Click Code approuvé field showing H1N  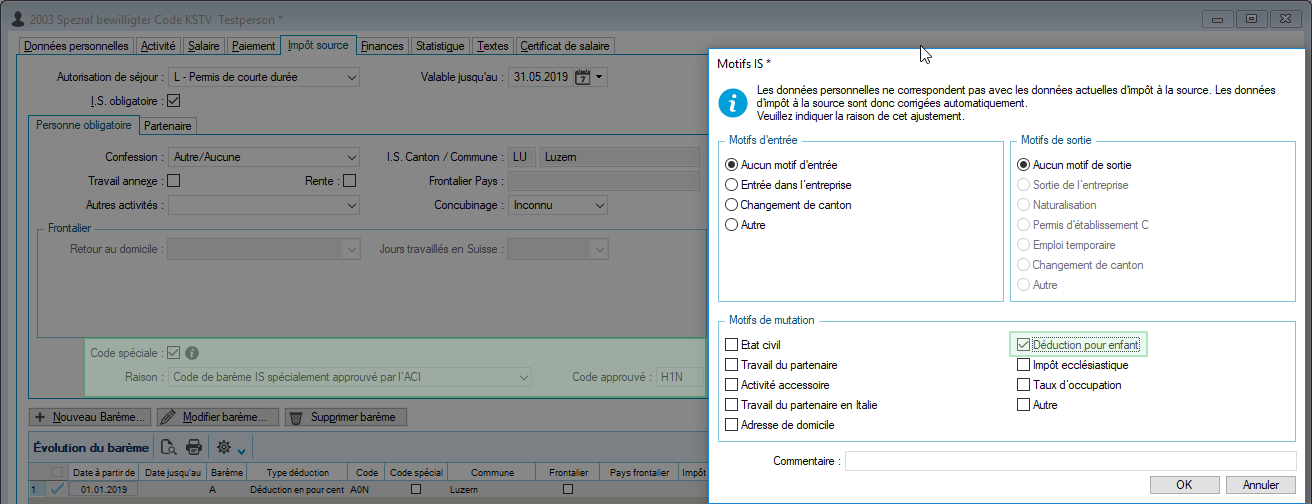coord(678,377)
